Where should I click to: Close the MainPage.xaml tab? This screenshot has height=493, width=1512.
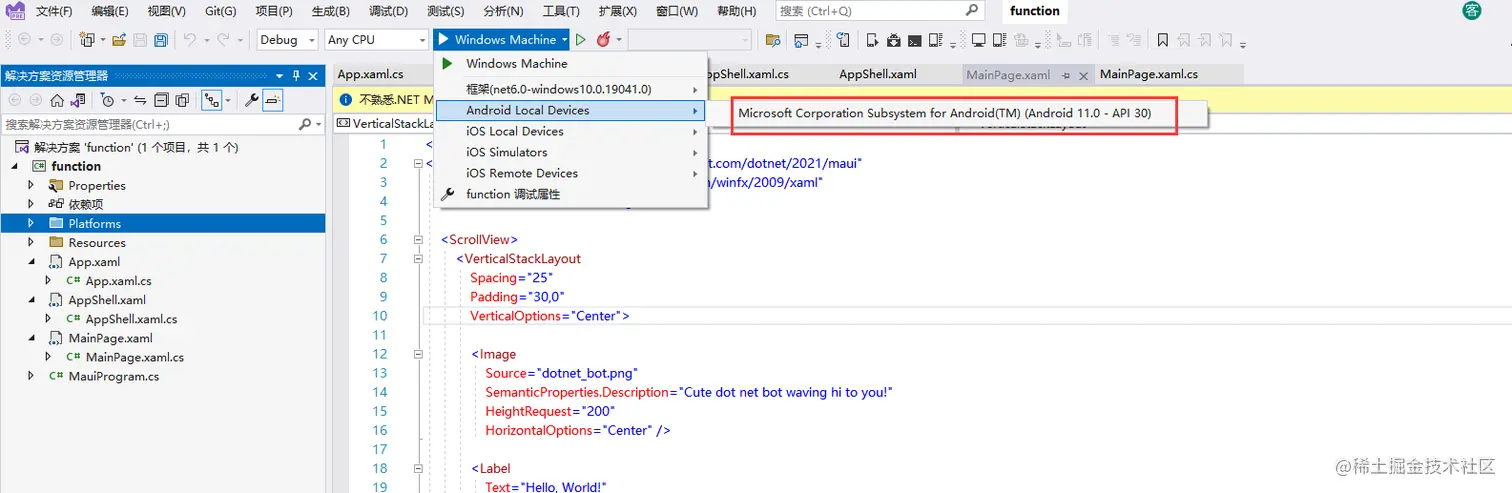coord(1083,75)
